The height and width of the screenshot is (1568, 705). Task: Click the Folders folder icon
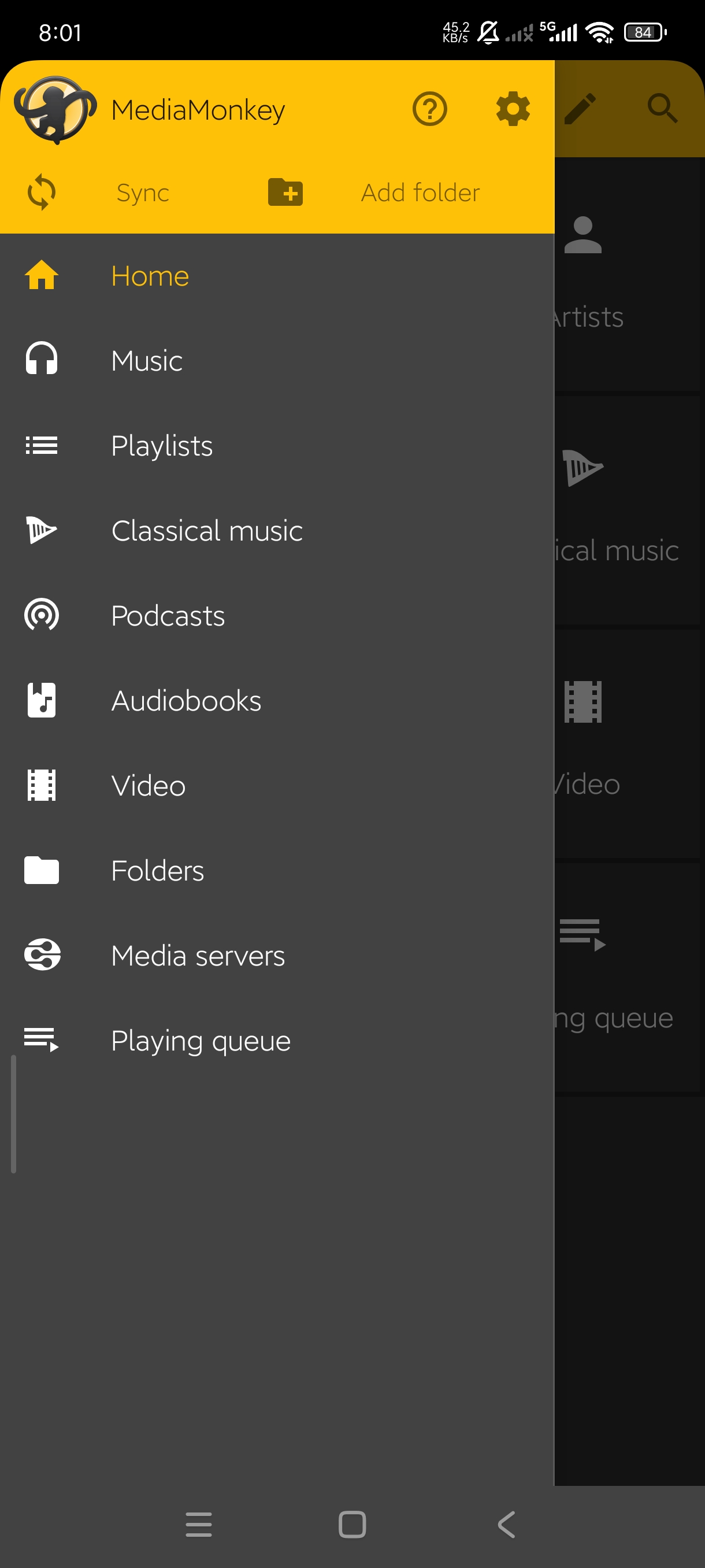[42, 870]
